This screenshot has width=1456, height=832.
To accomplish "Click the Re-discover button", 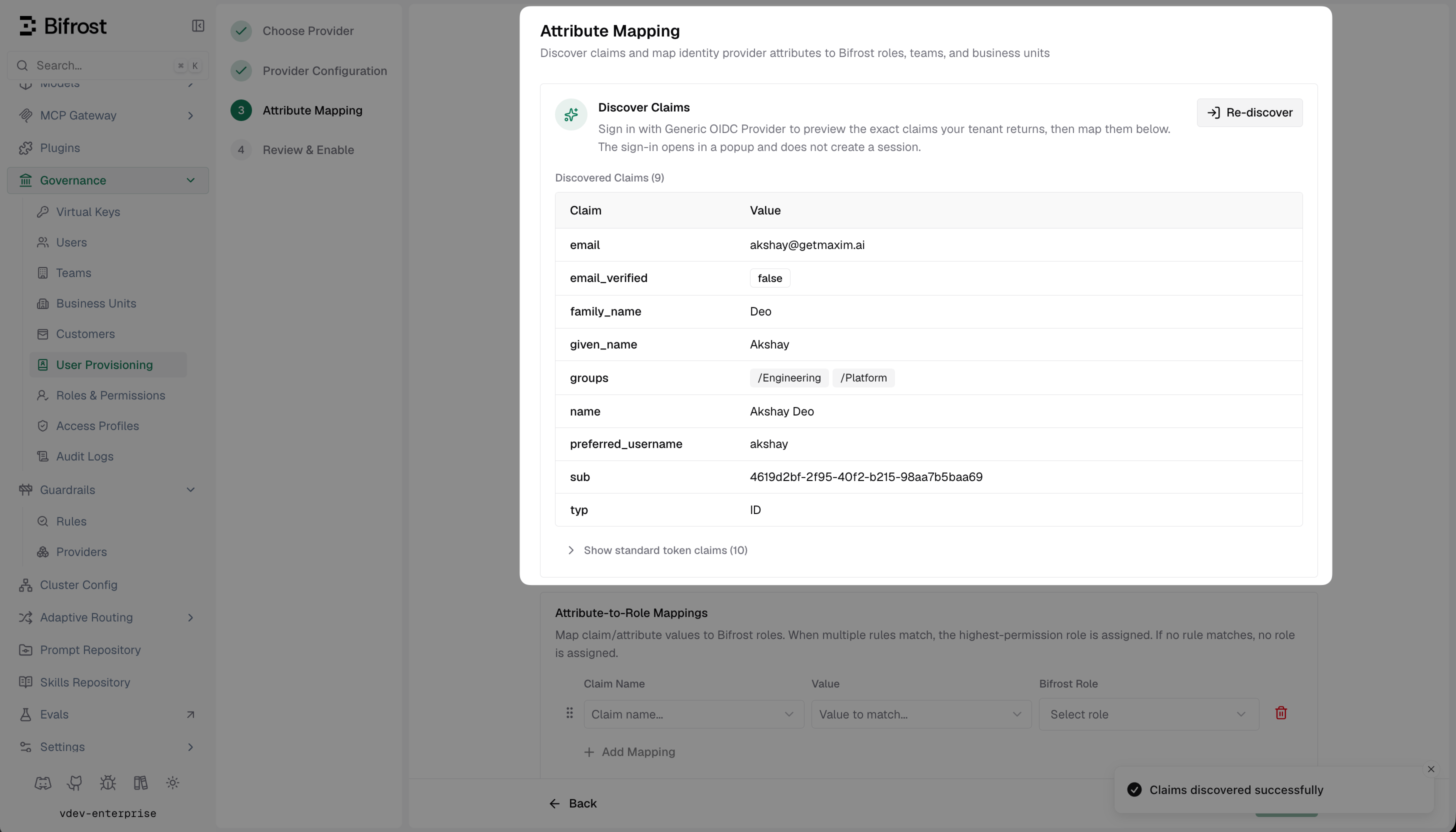I will tap(1249, 112).
